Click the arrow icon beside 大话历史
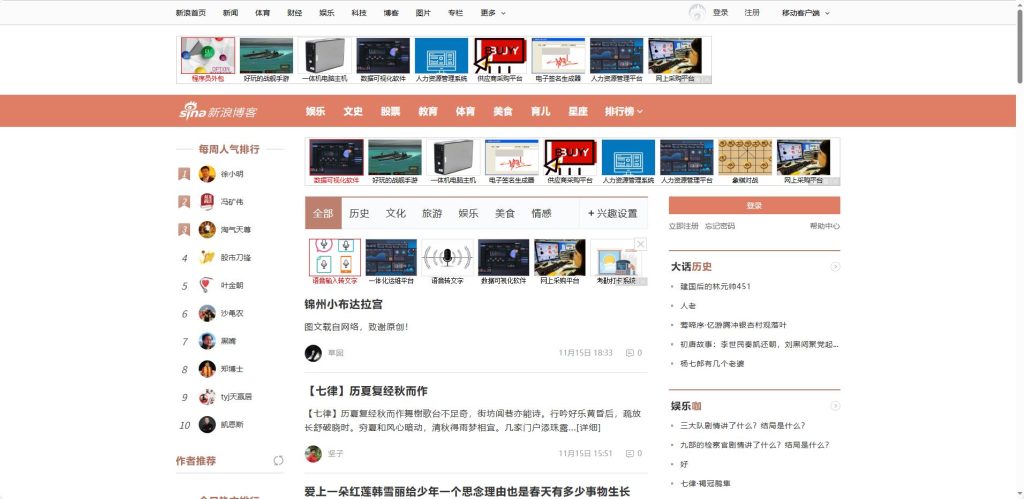Viewport: 1024px width, 499px height. click(835, 266)
